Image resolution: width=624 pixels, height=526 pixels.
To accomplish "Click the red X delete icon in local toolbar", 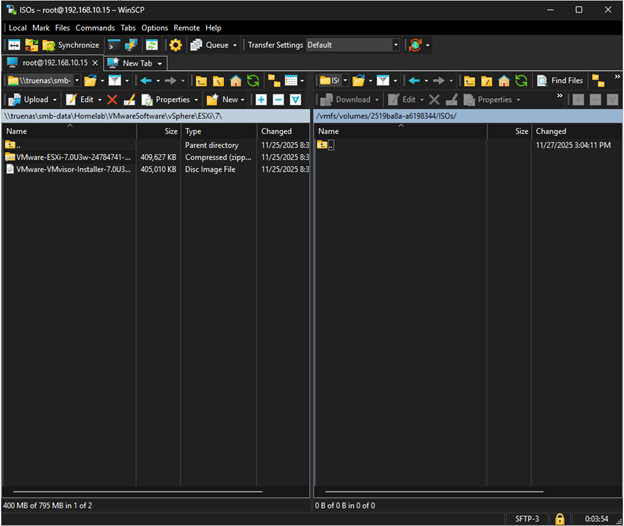I will pos(112,100).
